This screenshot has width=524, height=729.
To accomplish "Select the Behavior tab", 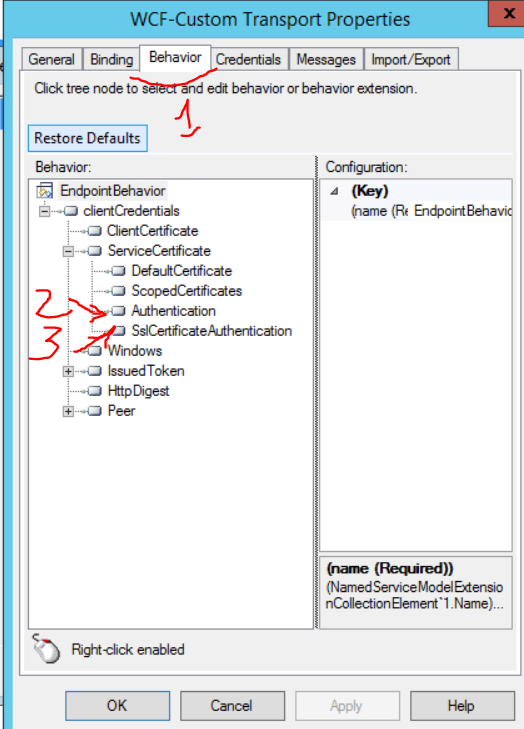I will click(x=175, y=58).
